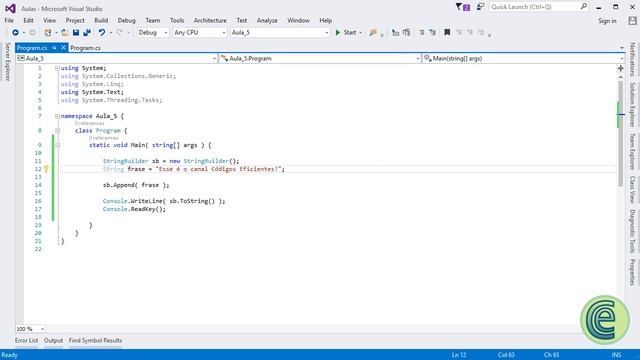Toggle the pin on the active Program.cs tab
Viewport: 640px width, 360px height.
coord(54,48)
